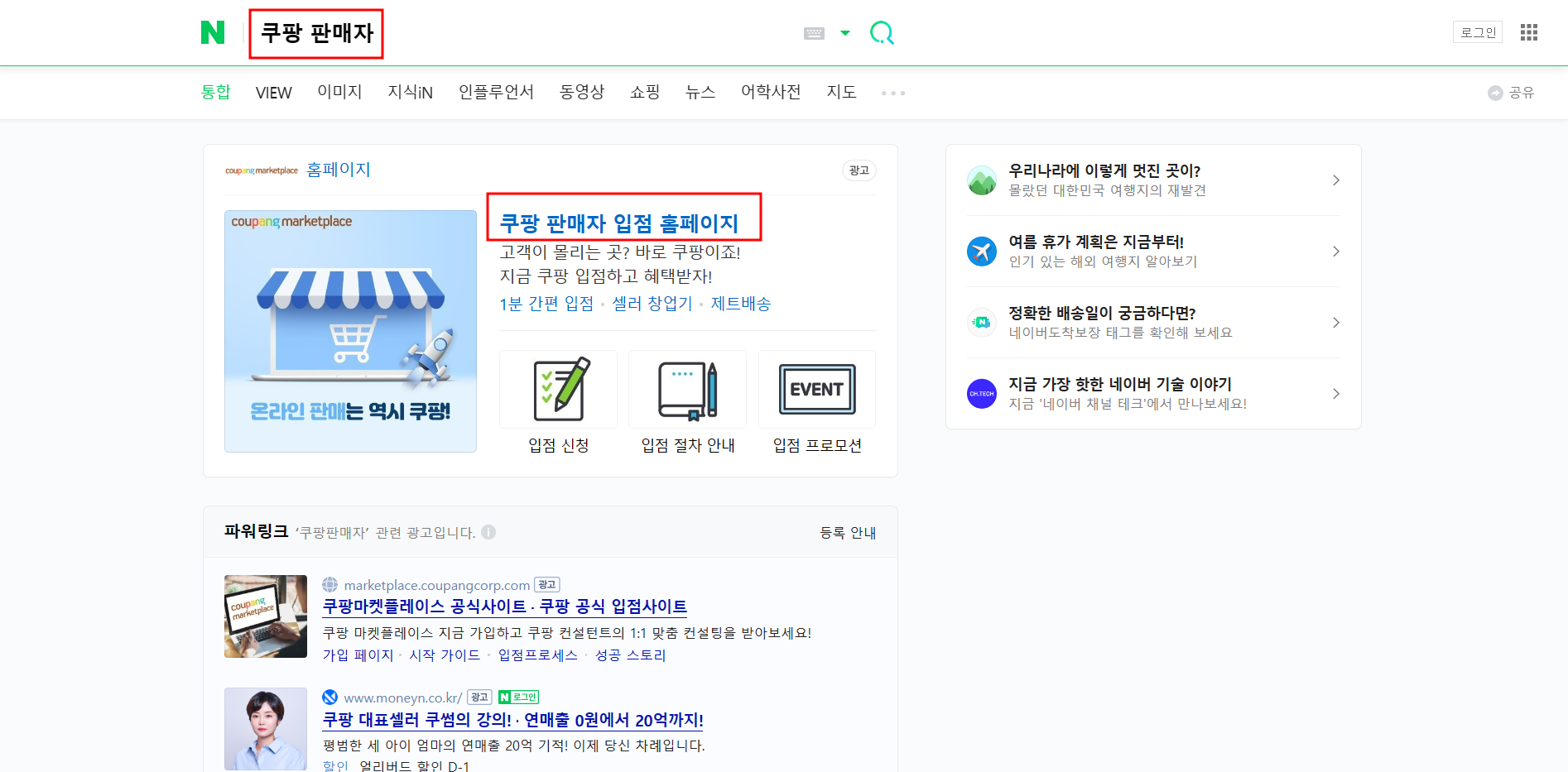Click the woman portrait ad thumbnail
This screenshot has height=772, width=1568.
pyautogui.click(x=266, y=729)
